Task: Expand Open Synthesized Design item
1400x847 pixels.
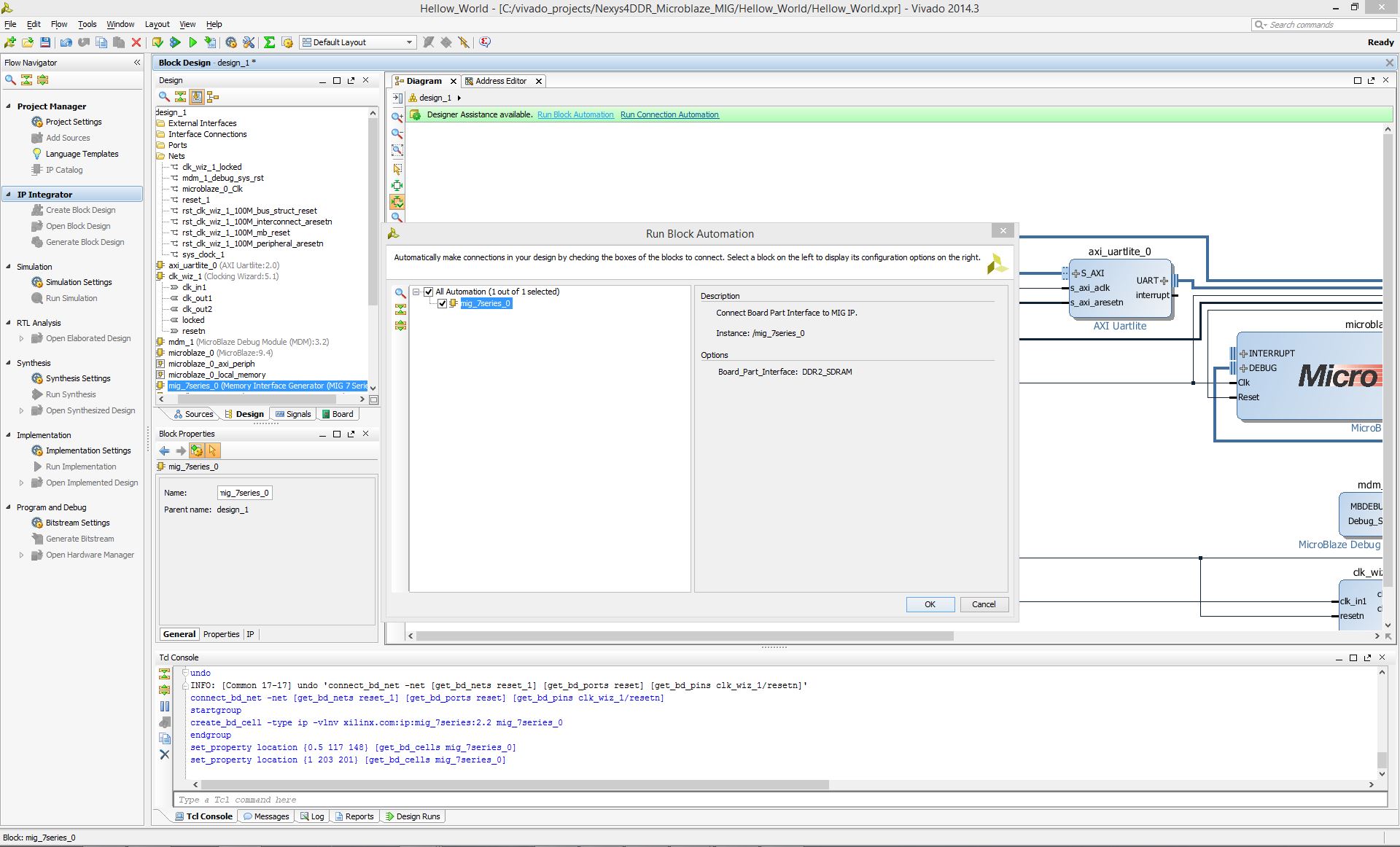Action: pyautogui.click(x=21, y=410)
